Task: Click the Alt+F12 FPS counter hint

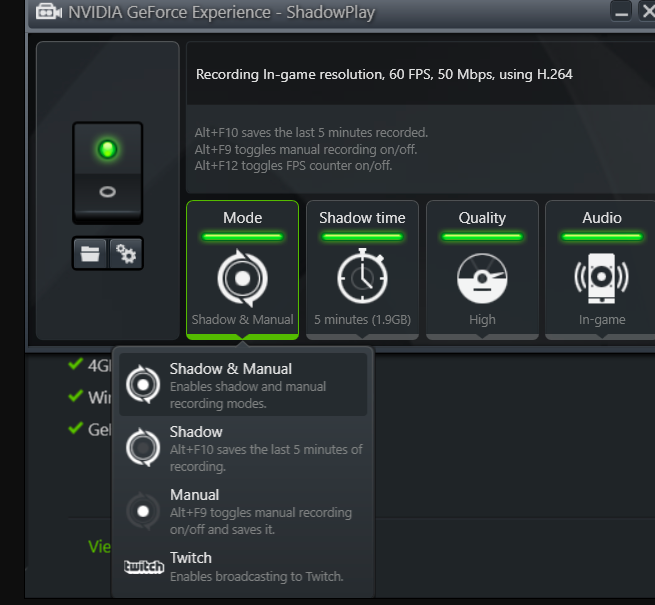Action: click(x=293, y=165)
